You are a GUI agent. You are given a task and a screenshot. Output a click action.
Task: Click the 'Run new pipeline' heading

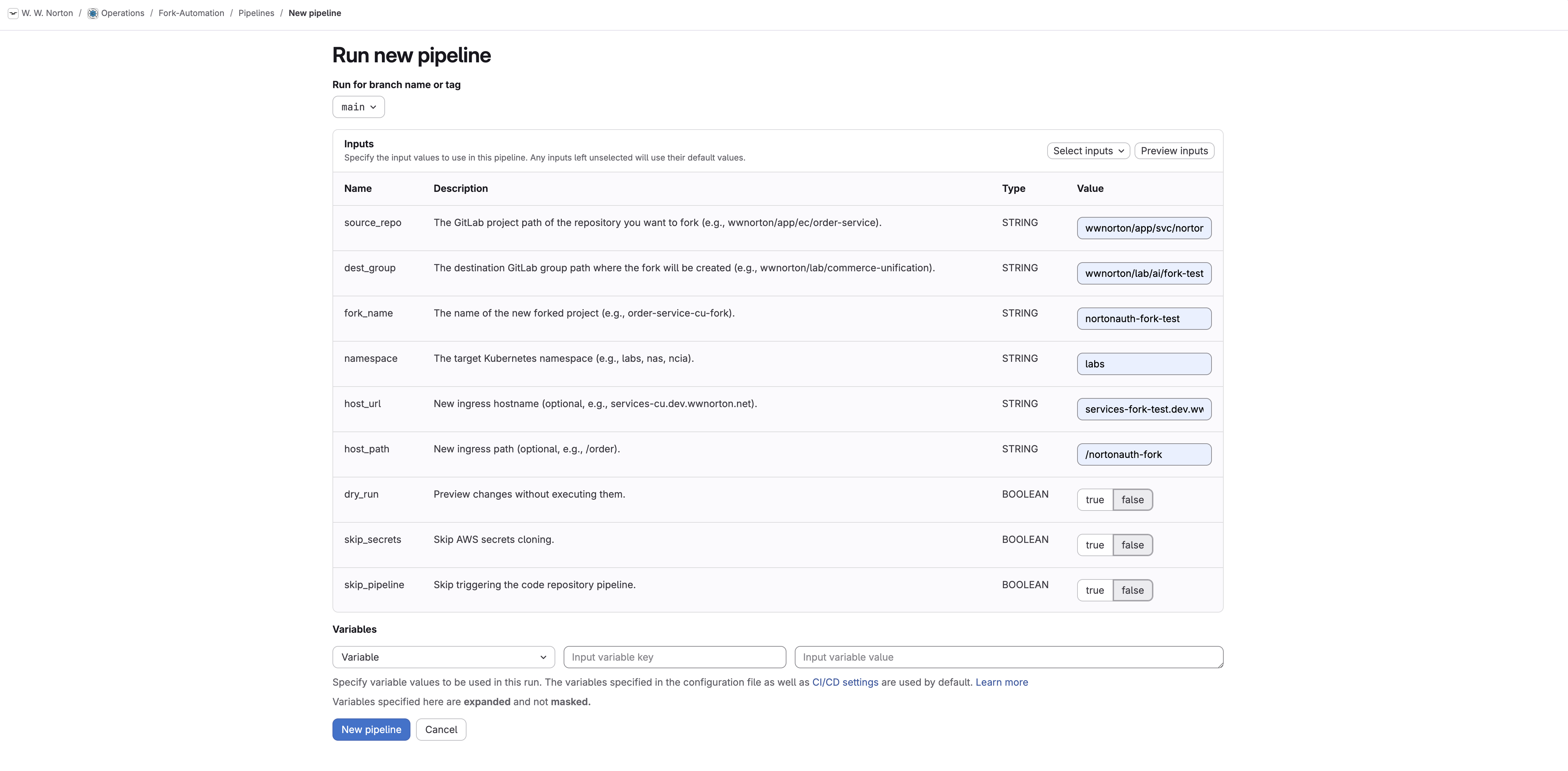coord(411,55)
